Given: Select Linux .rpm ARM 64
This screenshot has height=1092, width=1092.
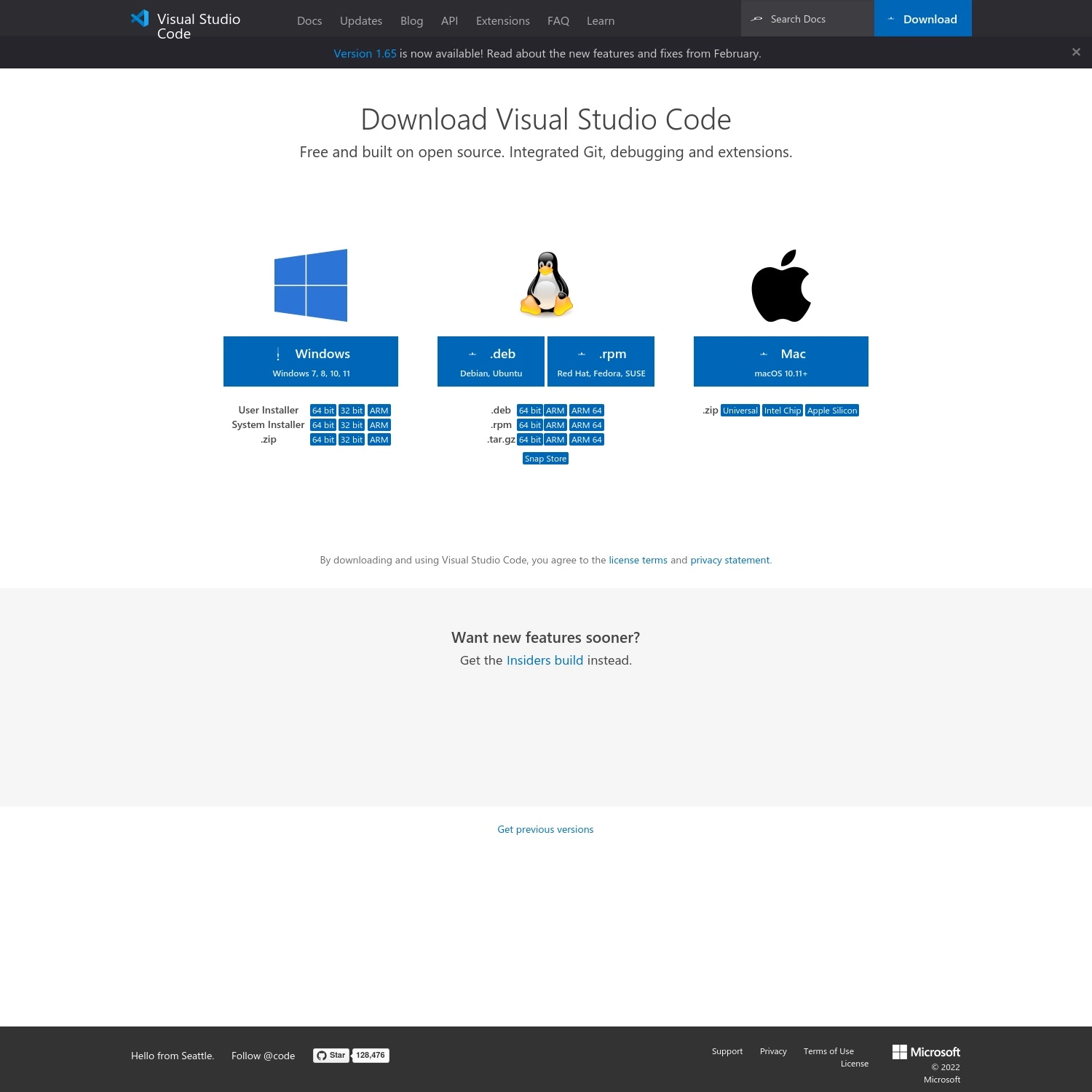Looking at the screenshot, I should (x=587, y=425).
